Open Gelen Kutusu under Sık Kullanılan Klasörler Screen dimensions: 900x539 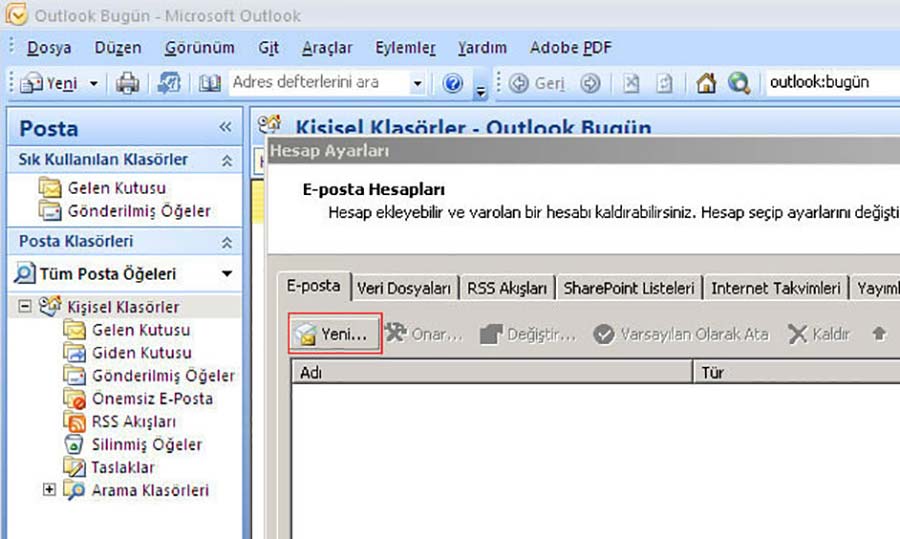pyautogui.click(x=117, y=188)
